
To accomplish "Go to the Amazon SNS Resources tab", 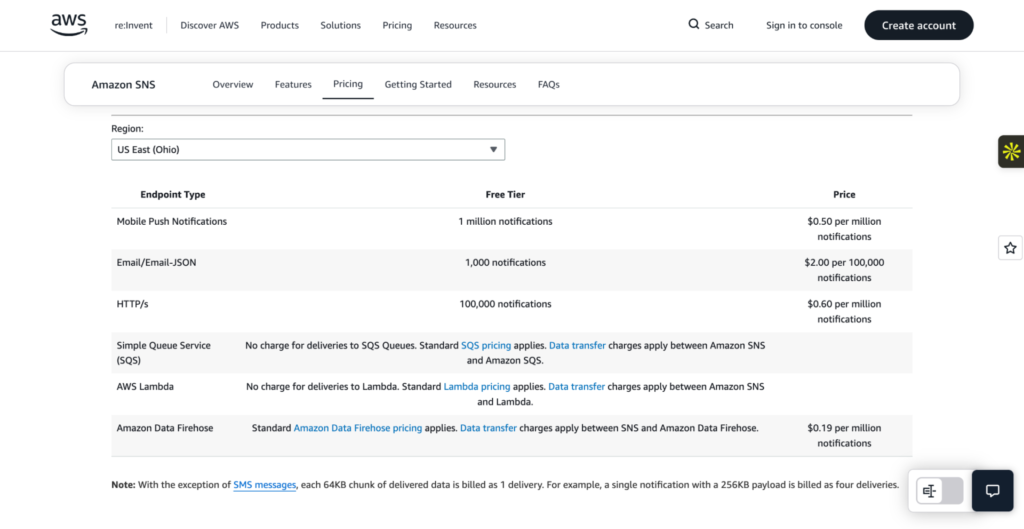I will [494, 84].
